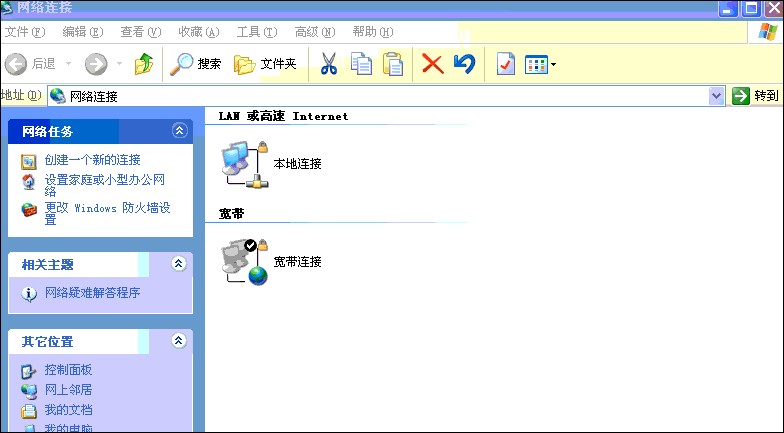Expand the address bar dropdown
This screenshot has width=784, height=433.
click(716, 96)
